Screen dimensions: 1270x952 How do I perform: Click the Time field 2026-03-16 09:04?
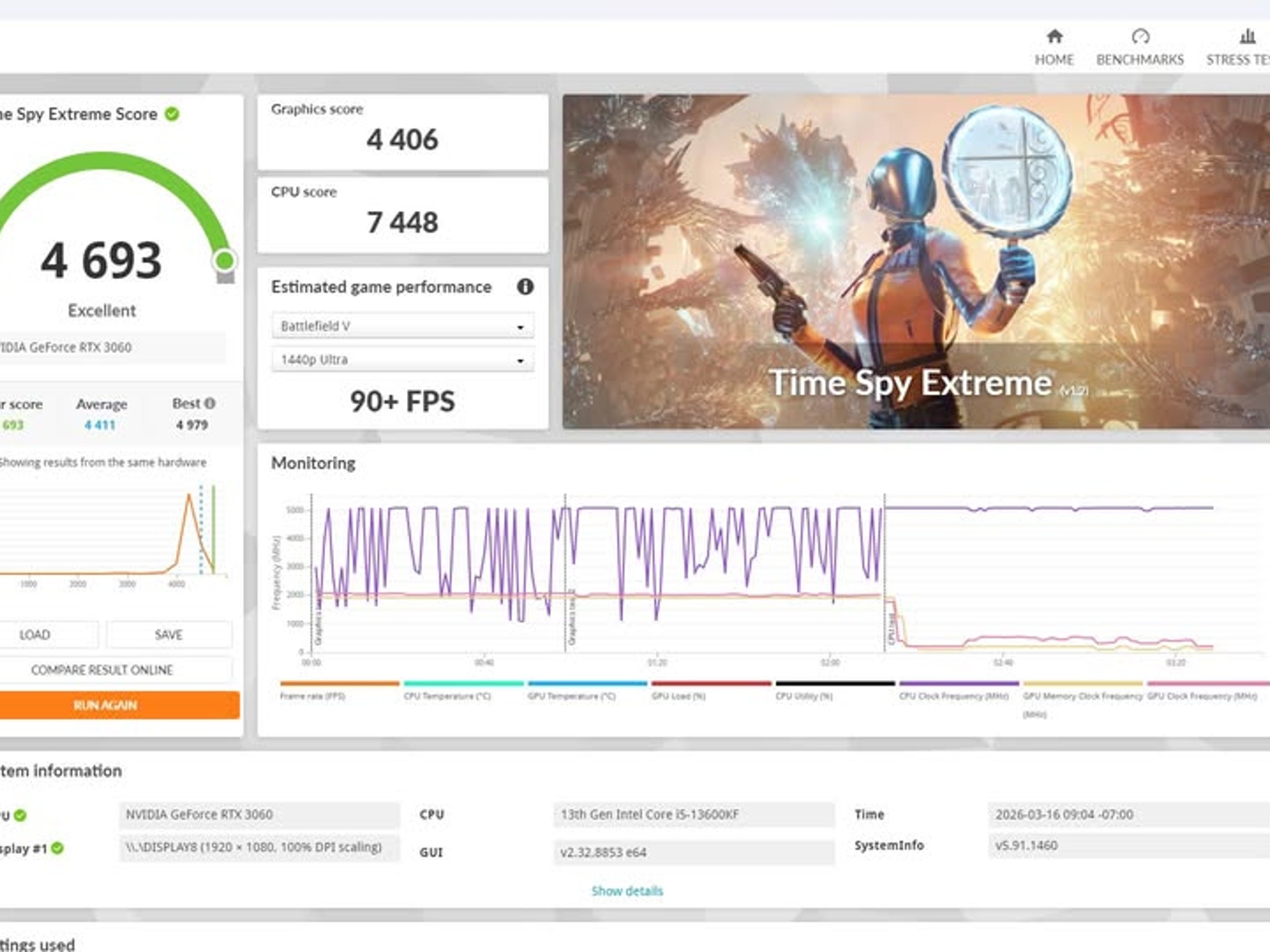click(x=1129, y=815)
